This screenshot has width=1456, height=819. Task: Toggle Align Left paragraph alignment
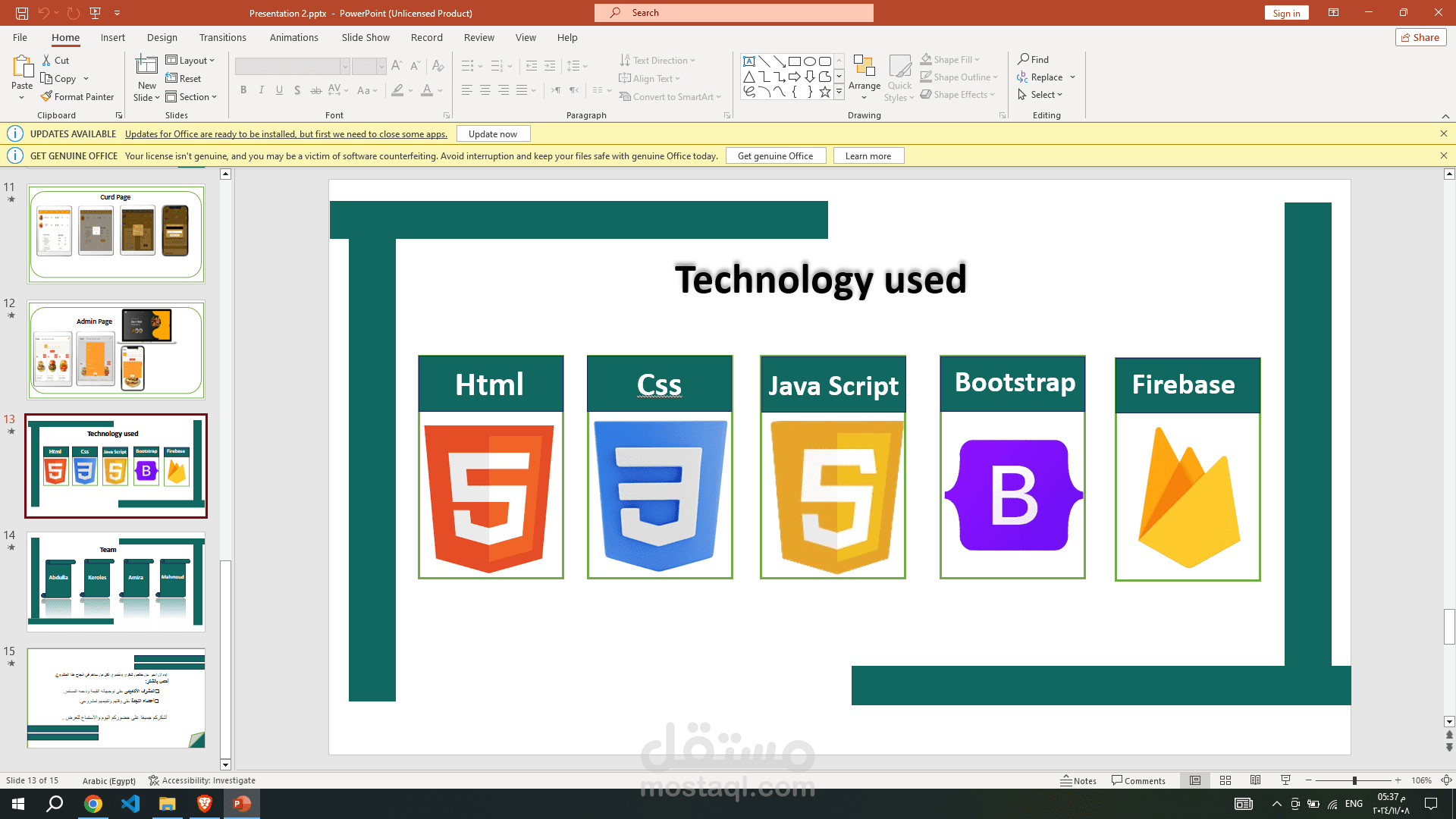467,90
